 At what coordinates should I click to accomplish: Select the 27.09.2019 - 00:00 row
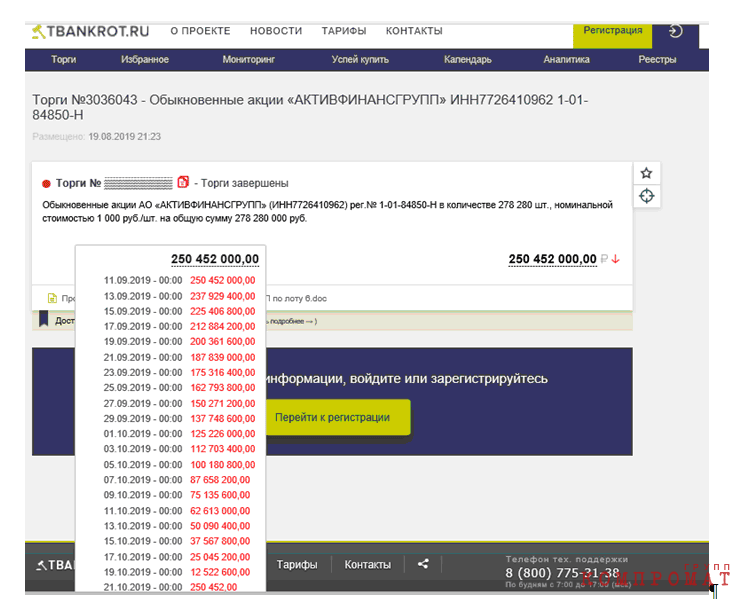[180, 404]
